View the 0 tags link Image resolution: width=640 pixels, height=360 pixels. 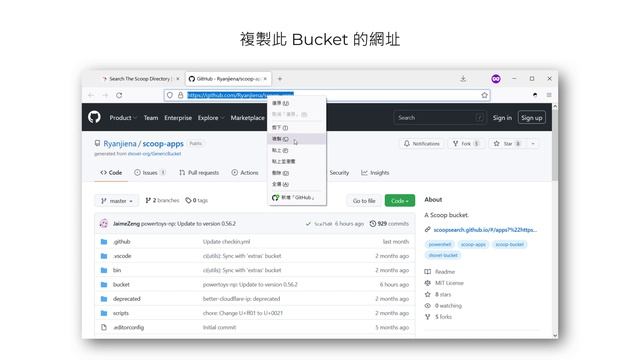pyautogui.click(x=196, y=200)
